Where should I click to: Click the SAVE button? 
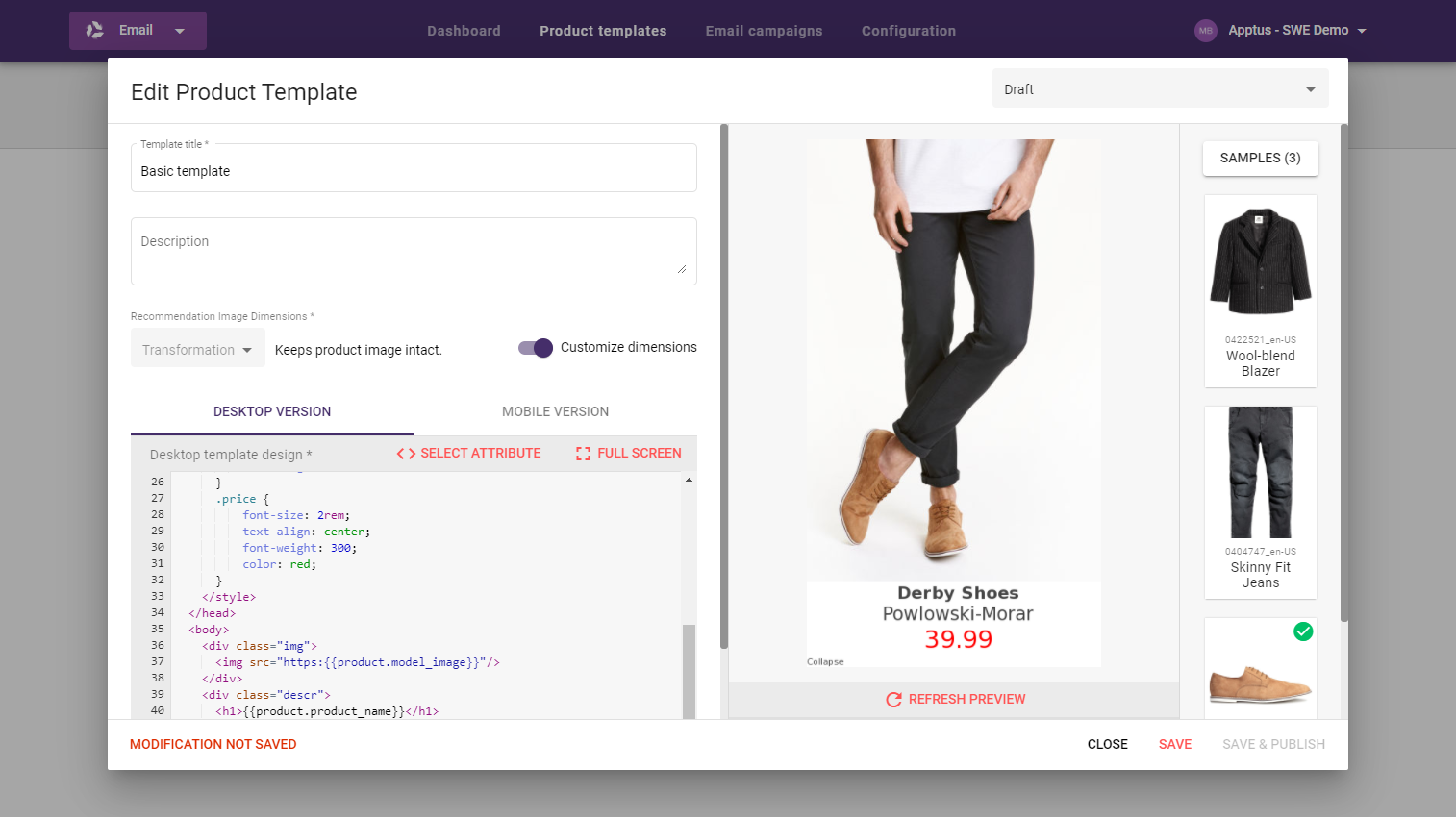coord(1175,744)
